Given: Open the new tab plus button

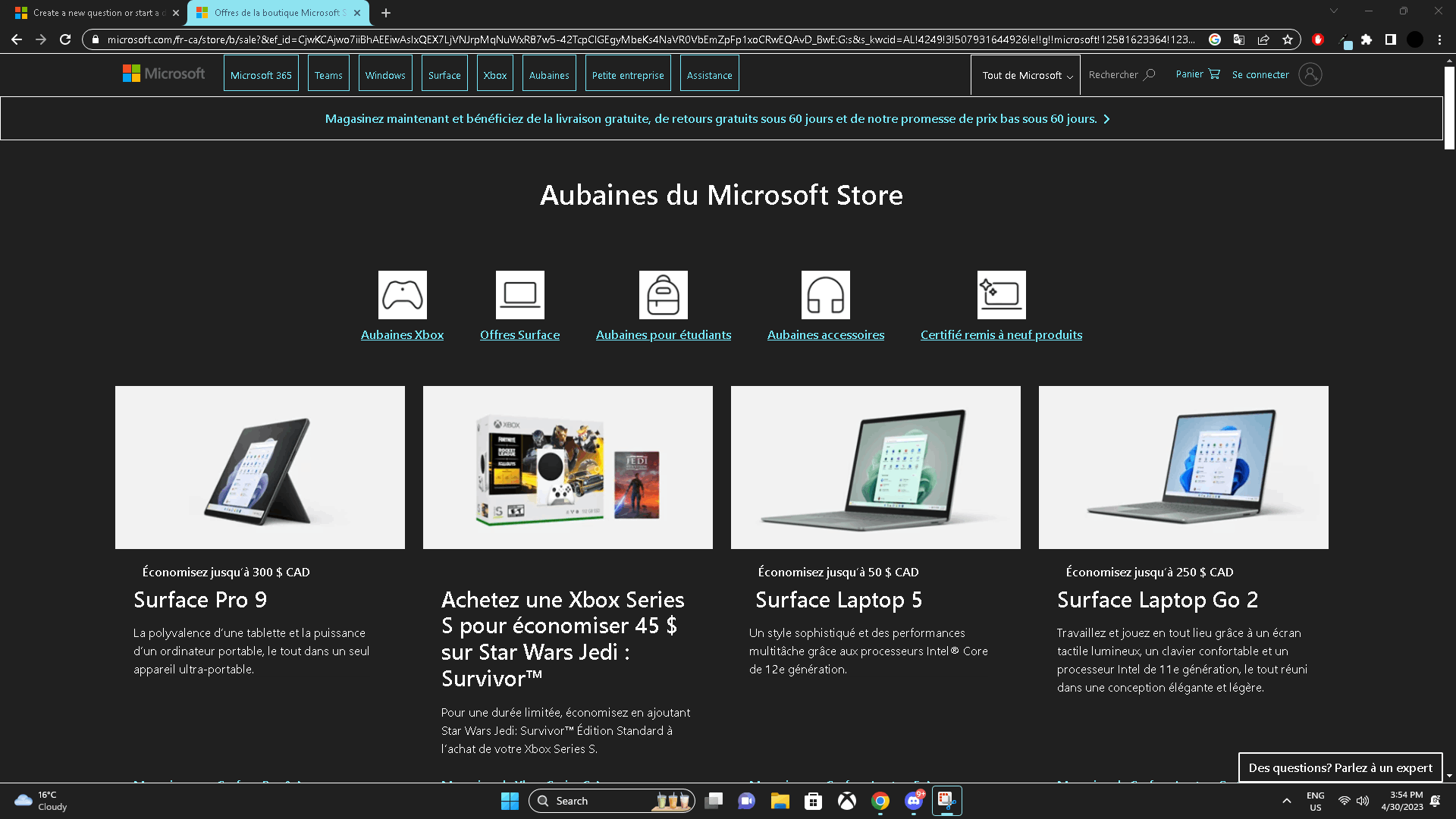Looking at the screenshot, I should [x=386, y=13].
